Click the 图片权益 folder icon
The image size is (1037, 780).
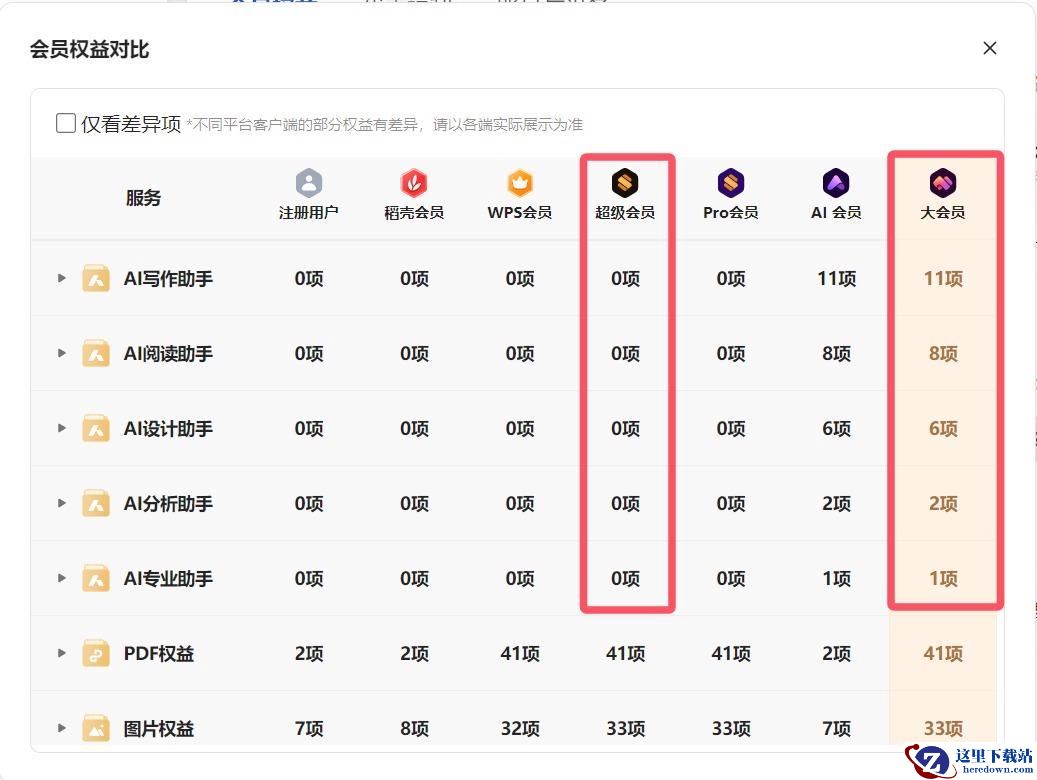(x=96, y=728)
